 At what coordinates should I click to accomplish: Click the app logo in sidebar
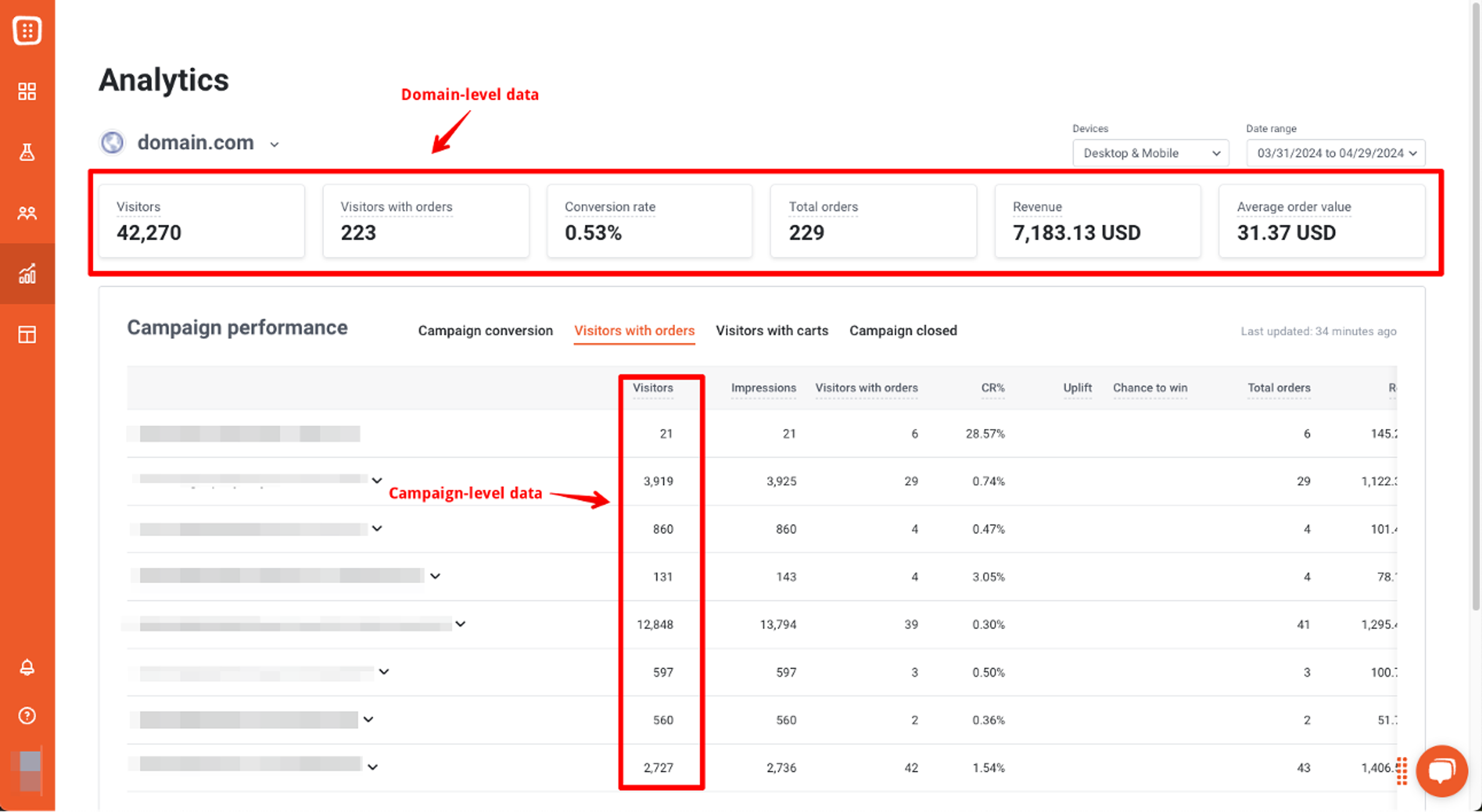coord(27,30)
